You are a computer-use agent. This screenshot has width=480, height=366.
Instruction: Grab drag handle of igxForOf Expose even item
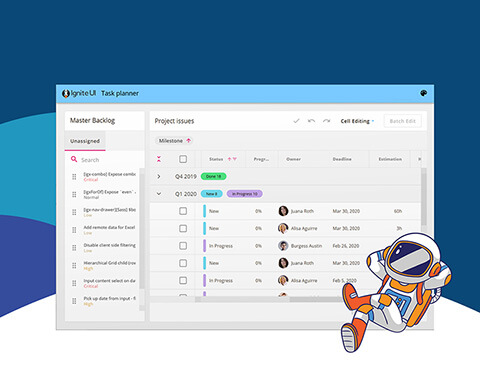coord(74,194)
